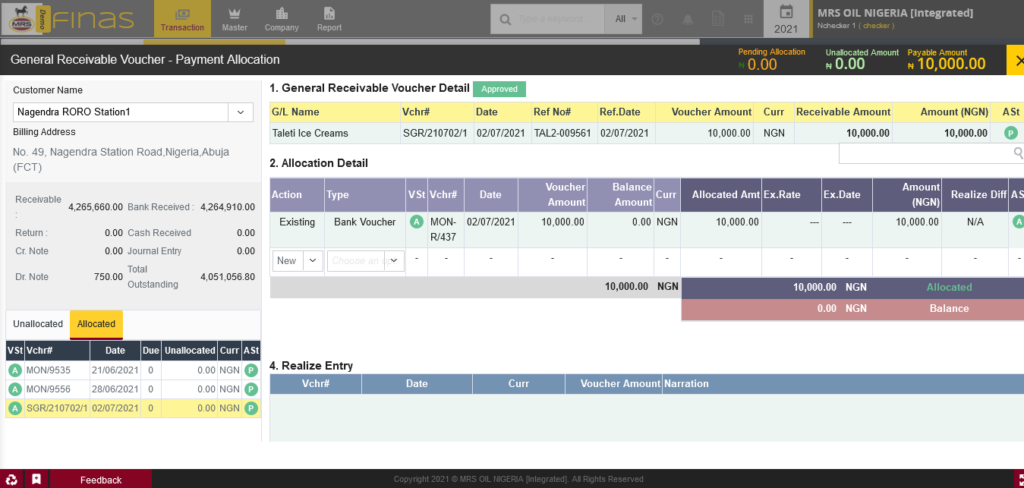Image resolution: width=1024 pixels, height=488 pixels.
Task: Click the Balance Amount column header
Action: coord(620,195)
